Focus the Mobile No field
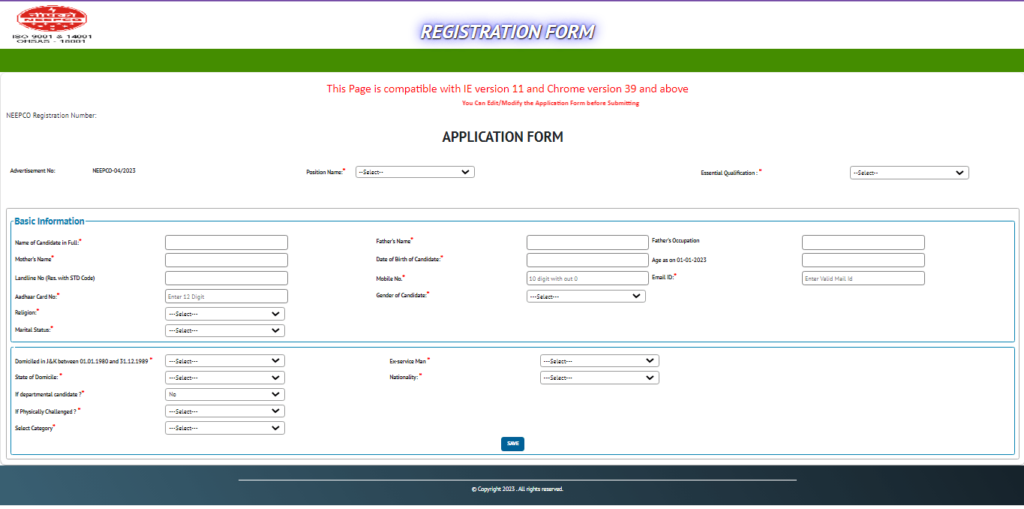The image size is (1024, 509). point(587,278)
